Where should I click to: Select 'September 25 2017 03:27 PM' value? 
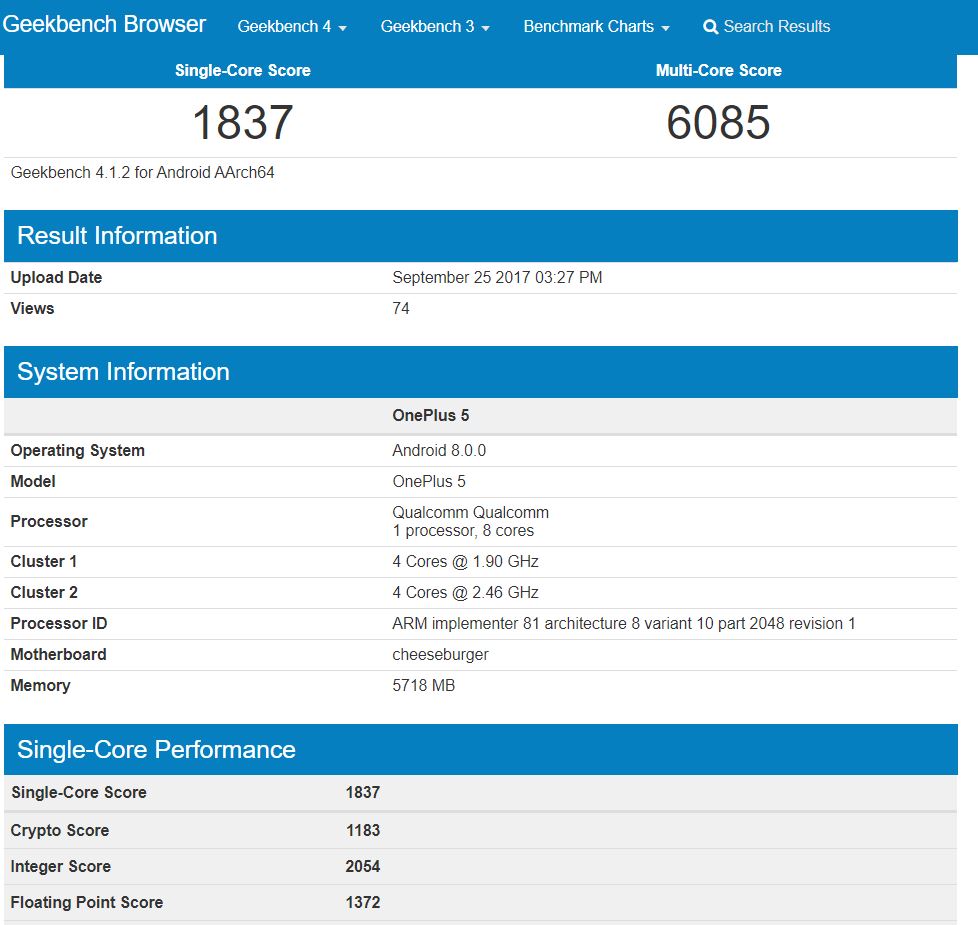pos(497,278)
